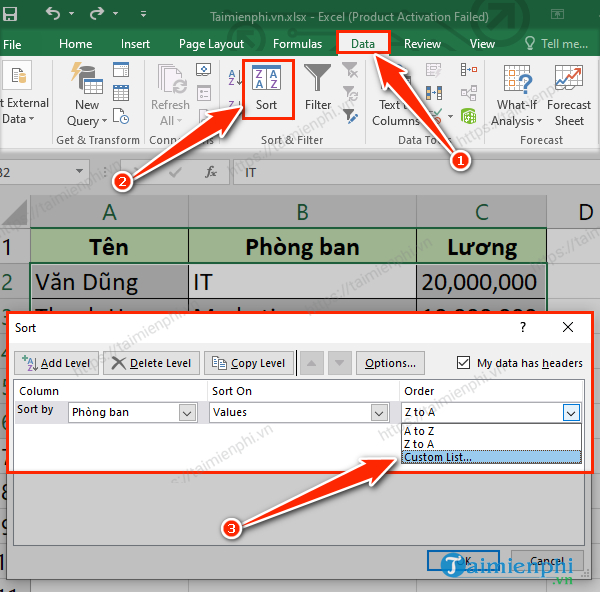Click the Connections icon
Viewport: 600px width, 592px height.
(204, 70)
